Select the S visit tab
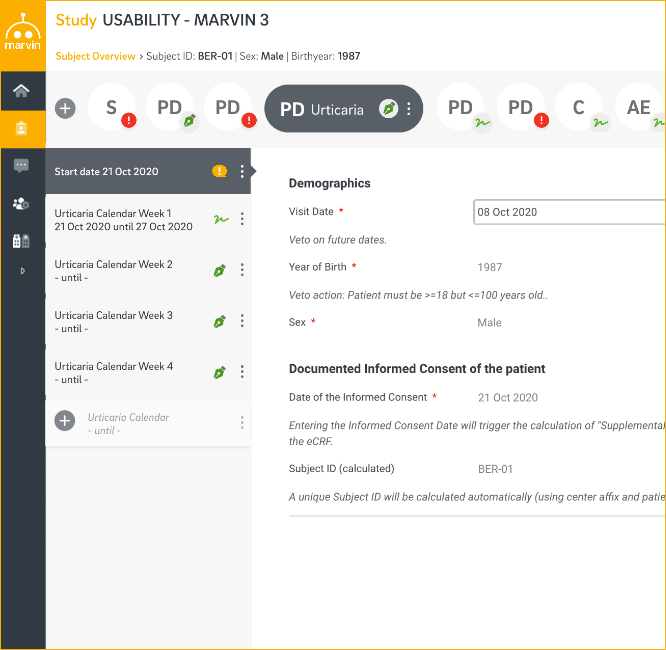The width and height of the screenshot is (666, 650). coord(113,108)
